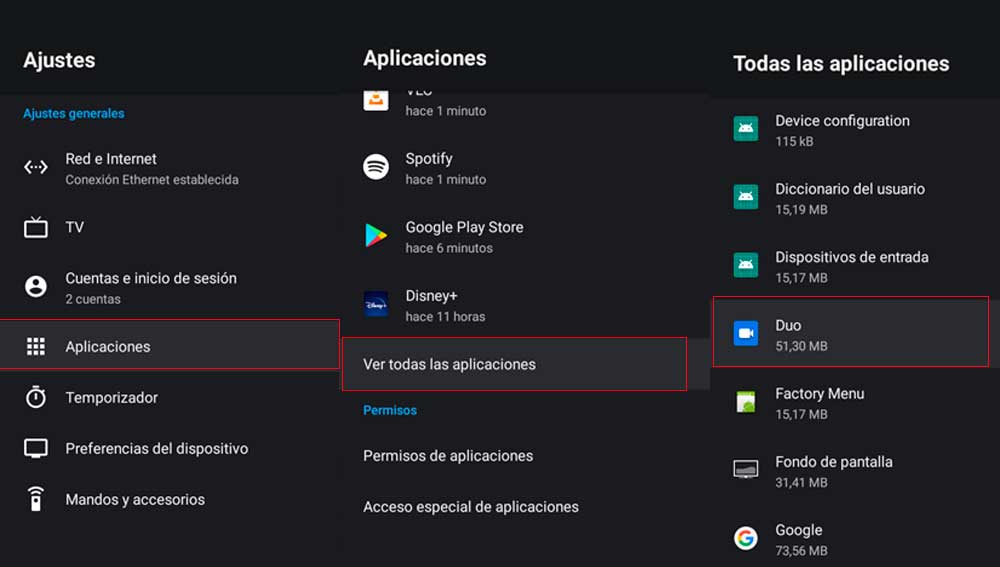This screenshot has width=1000, height=567.
Task: Click the Red e Internet network icon
Action: coord(36,168)
